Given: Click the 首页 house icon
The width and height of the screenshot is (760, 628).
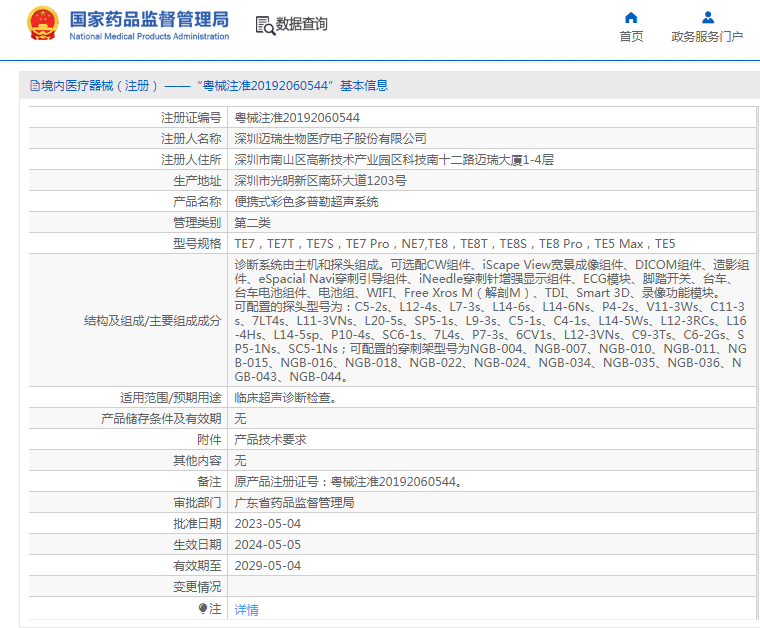Looking at the screenshot, I should tap(631, 17).
